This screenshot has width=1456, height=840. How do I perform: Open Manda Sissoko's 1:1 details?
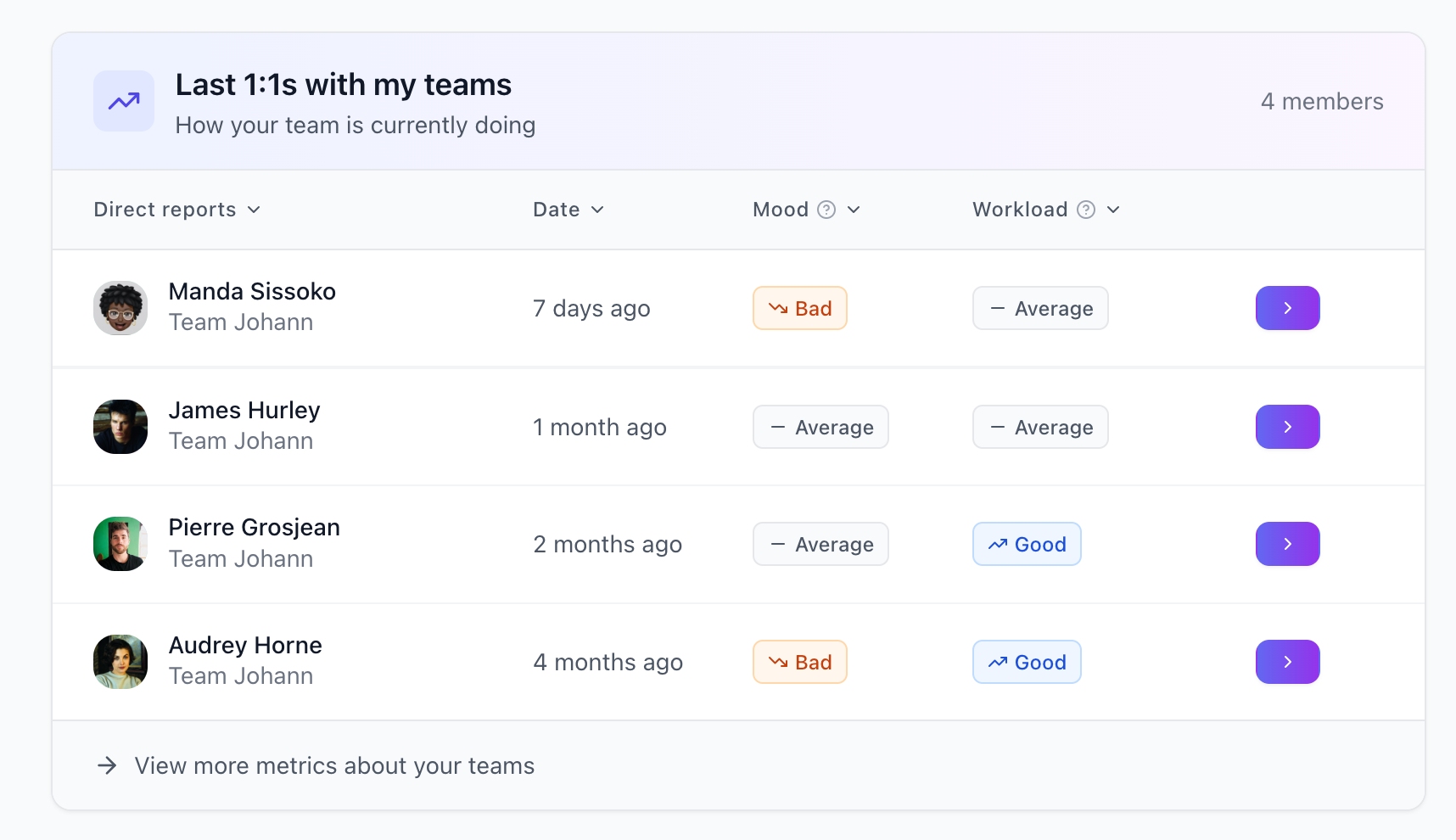pos(1287,308)
